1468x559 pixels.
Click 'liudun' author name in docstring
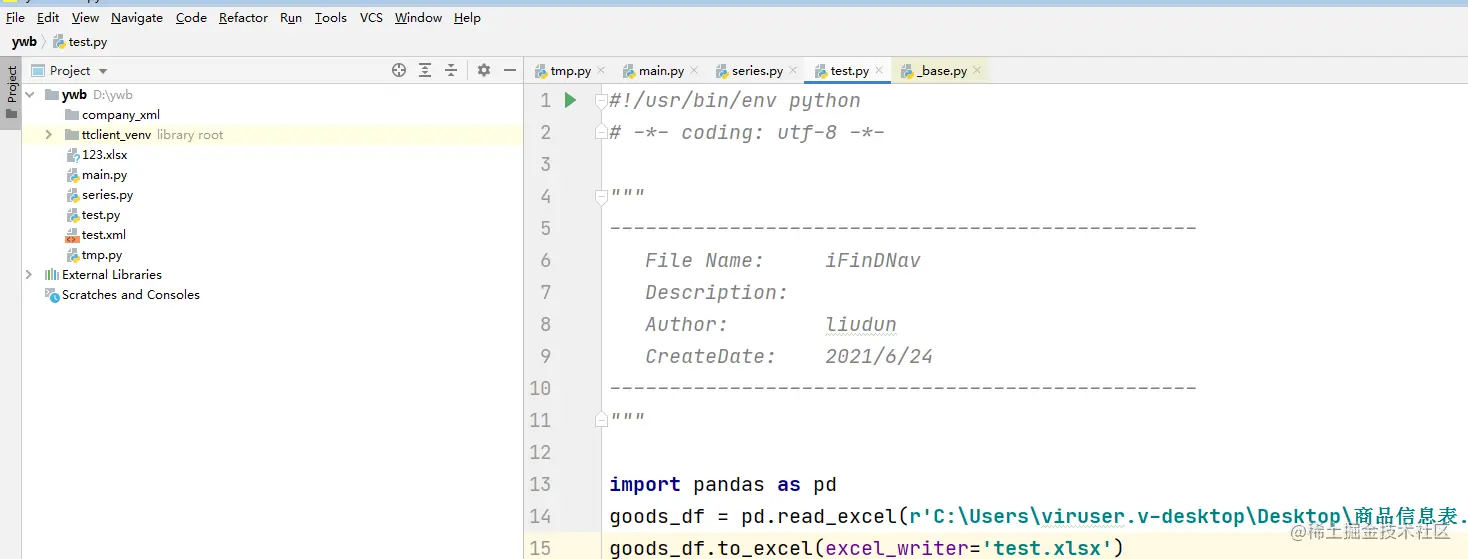[861, 325]
